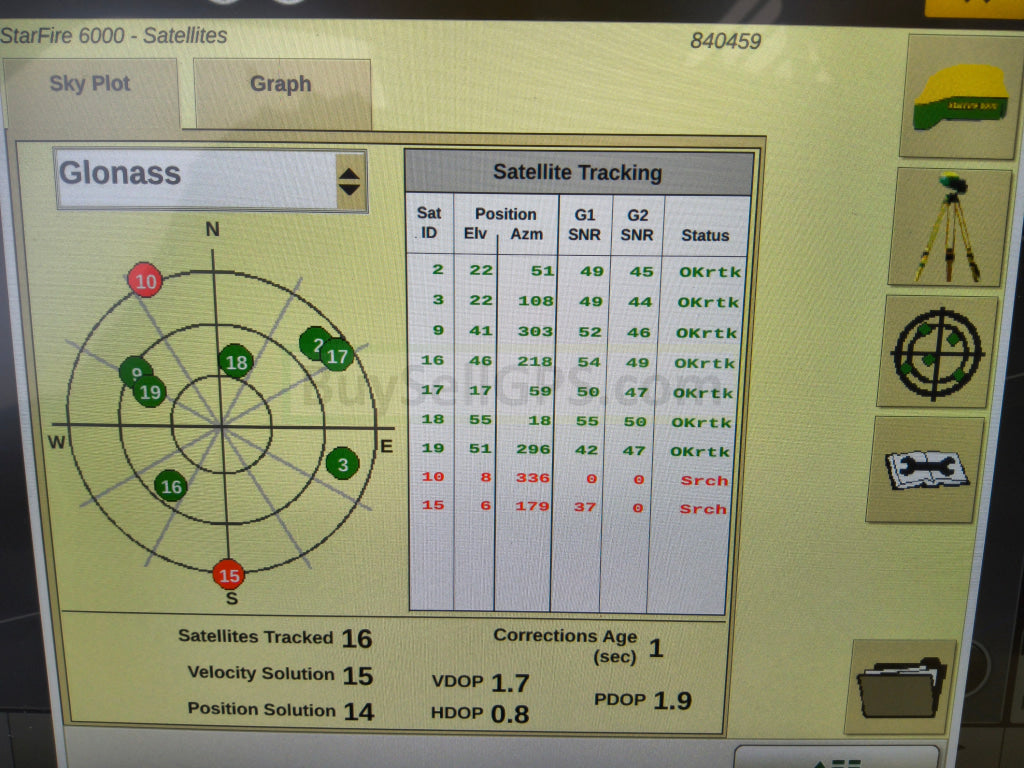Click green satellite 3 marker

tap(342, 464)
